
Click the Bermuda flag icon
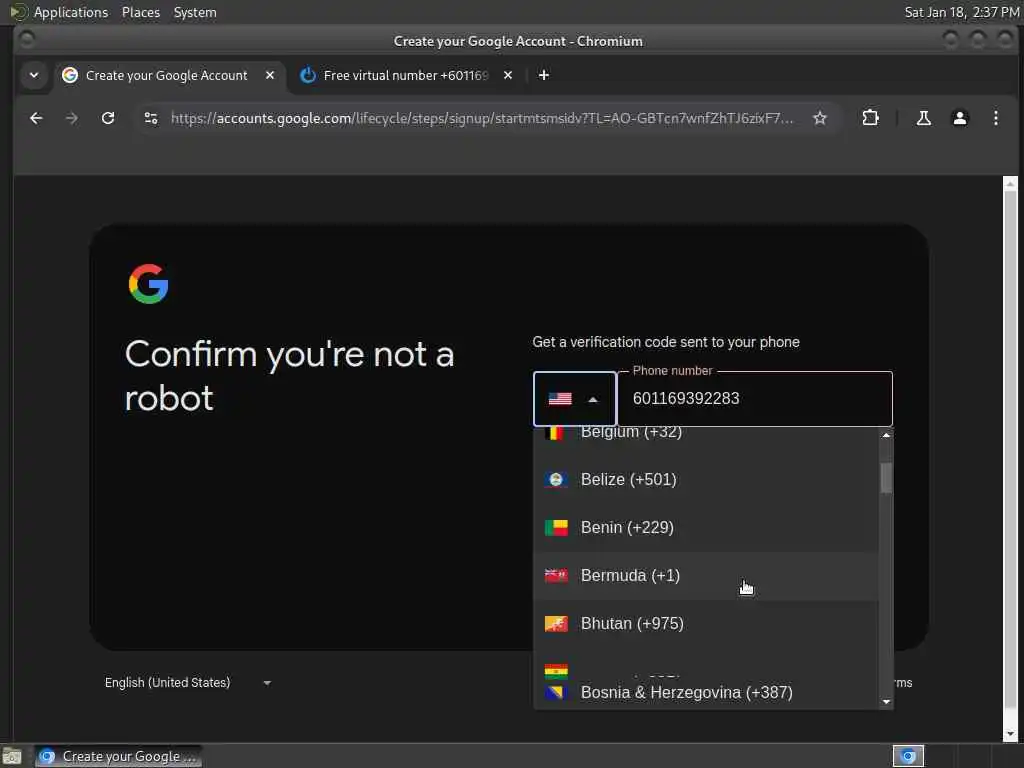(556, 576)
